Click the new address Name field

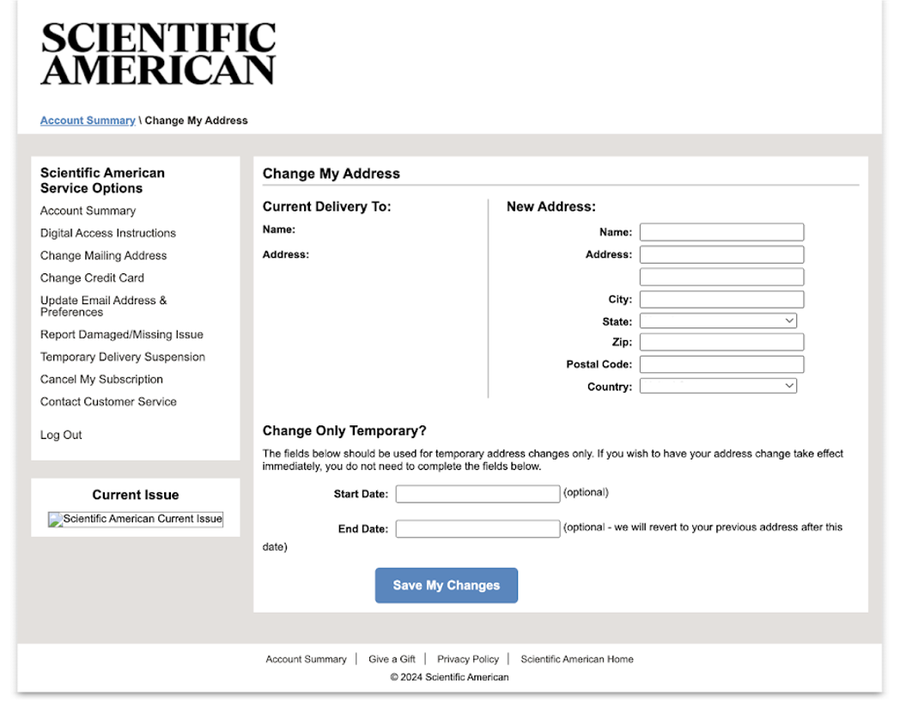pos(722,231)
